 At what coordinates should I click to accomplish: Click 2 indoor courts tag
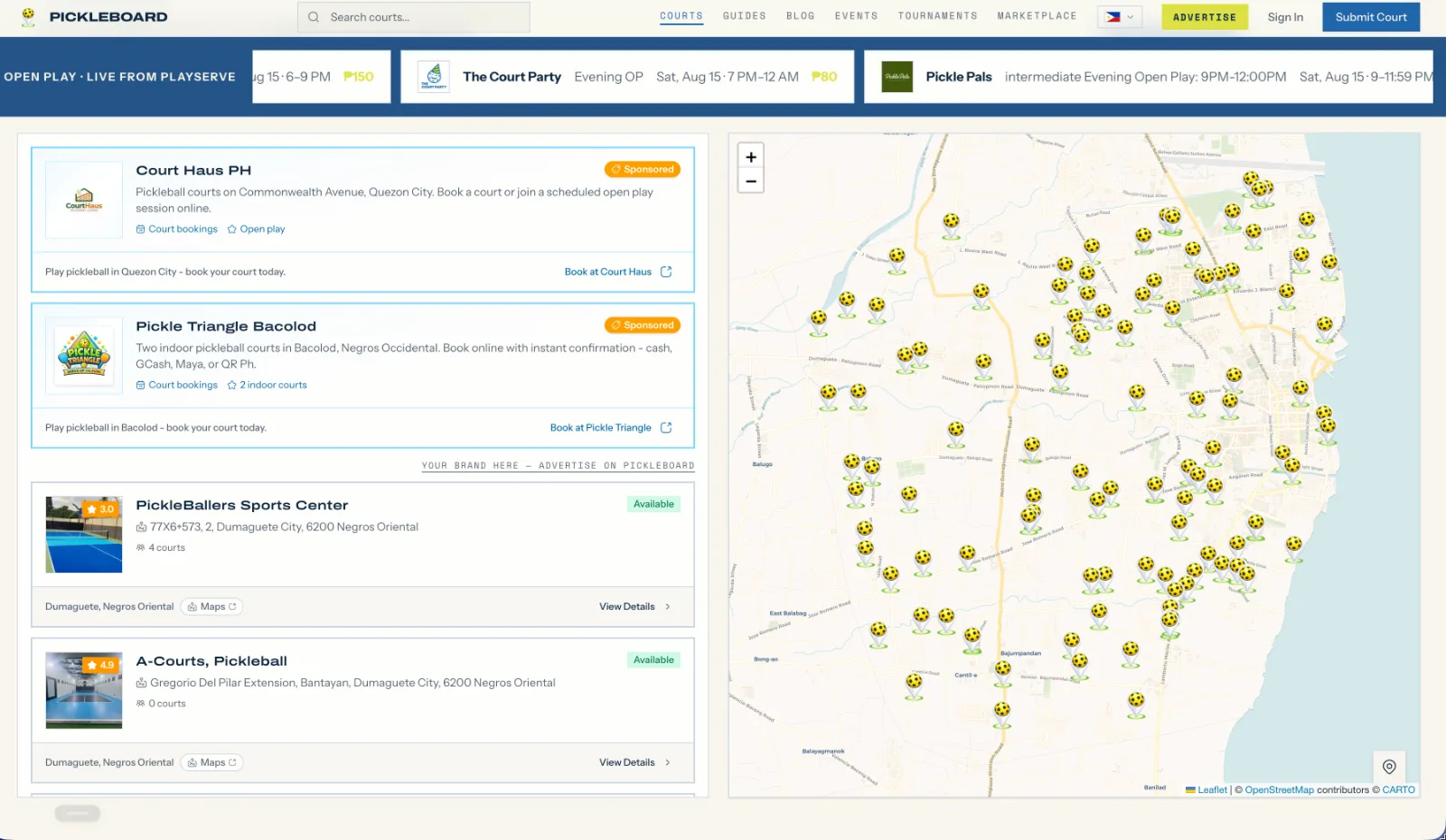268,385
